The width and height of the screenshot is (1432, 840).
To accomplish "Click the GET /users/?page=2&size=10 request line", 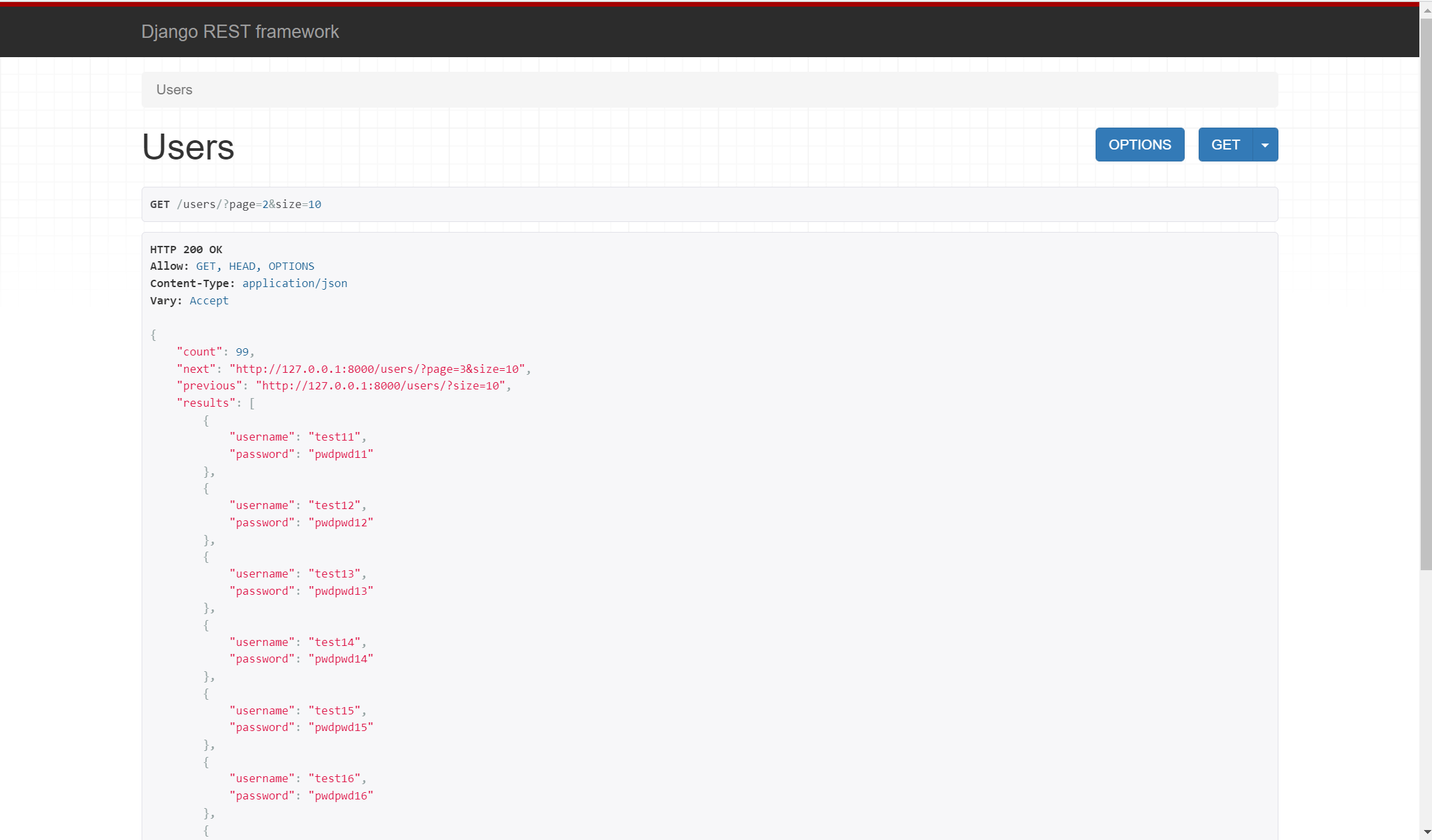I will pos(236,205).
